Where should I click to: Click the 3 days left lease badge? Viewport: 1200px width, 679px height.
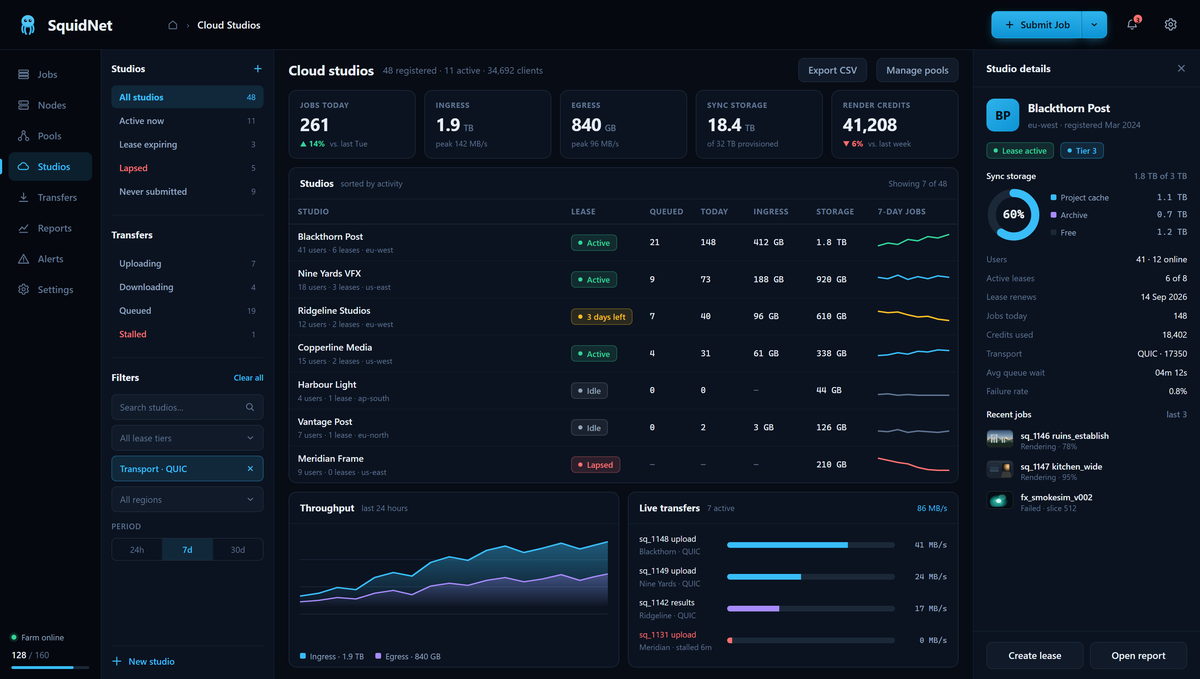pos(602,317)
